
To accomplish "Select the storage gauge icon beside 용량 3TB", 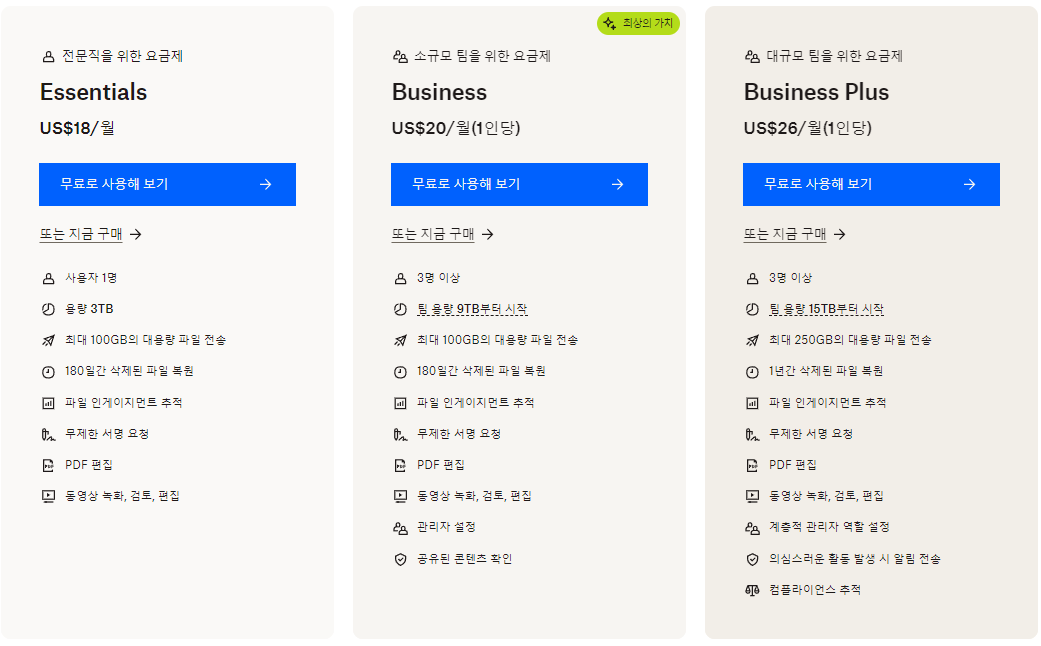I will pyautogui.click(x=47, y=308).
